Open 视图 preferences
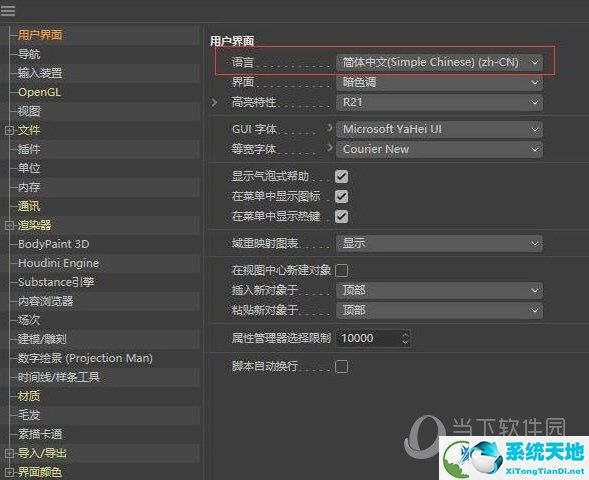This screenshot has height=480, width=589. 29,111
